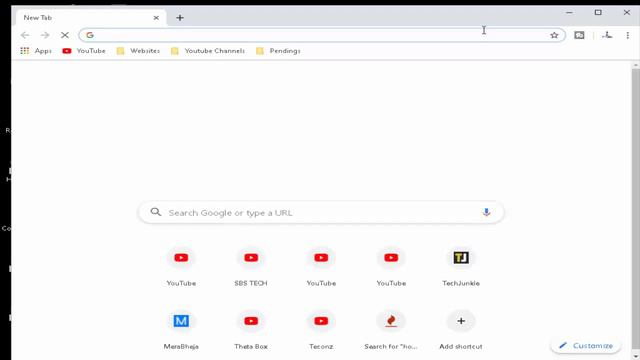Expand the Youtube Channels bookmark folder
640x360 pixels.
(208, 51)
